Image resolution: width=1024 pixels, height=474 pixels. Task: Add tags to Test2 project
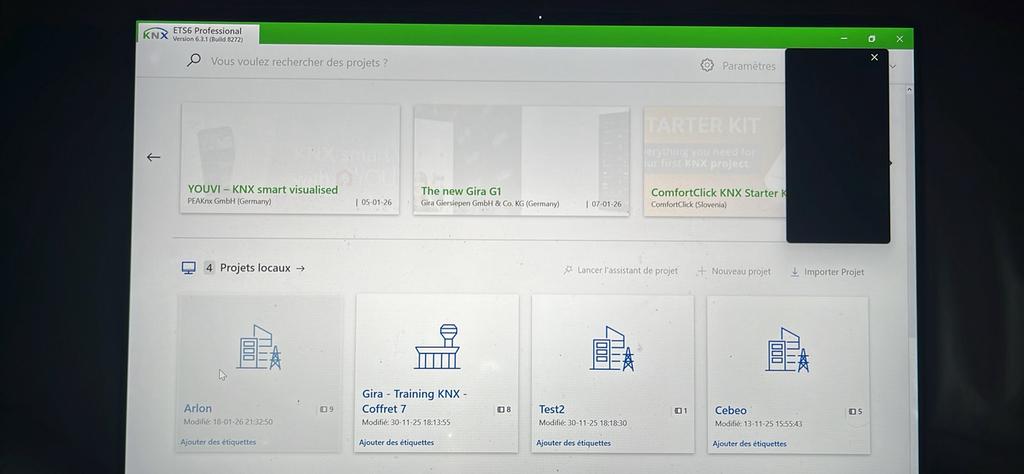click(x=573, y=443)
